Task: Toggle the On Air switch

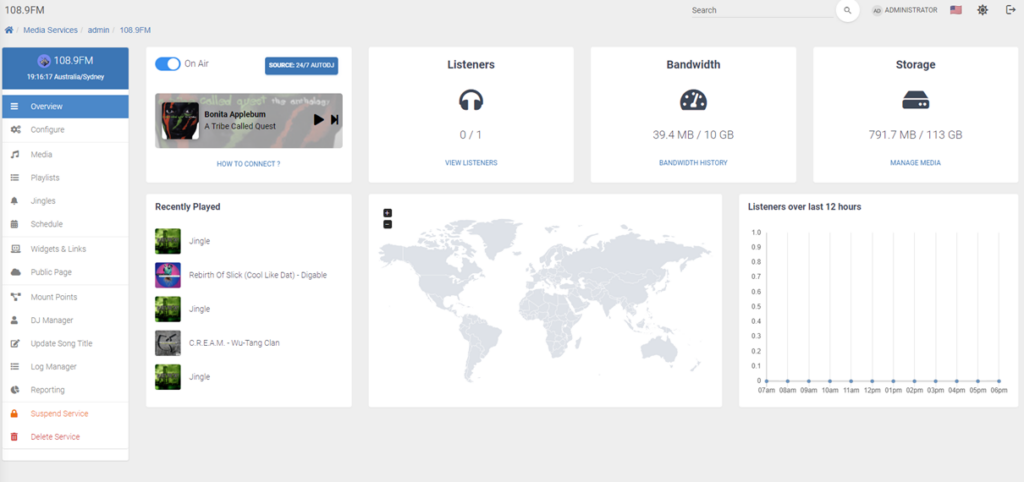Action: pos(167,64)
